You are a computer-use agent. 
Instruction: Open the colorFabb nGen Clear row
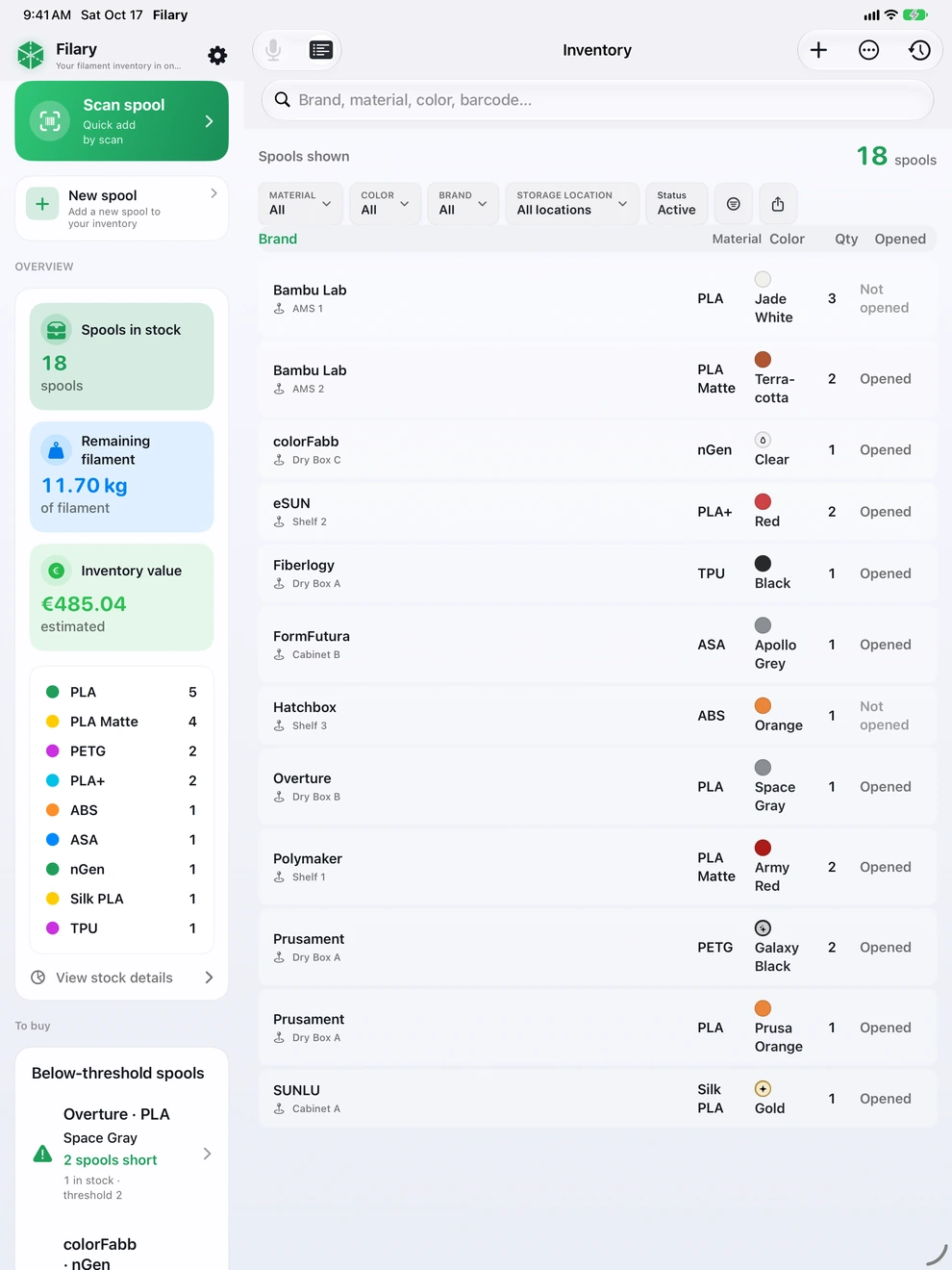[597, 450]
